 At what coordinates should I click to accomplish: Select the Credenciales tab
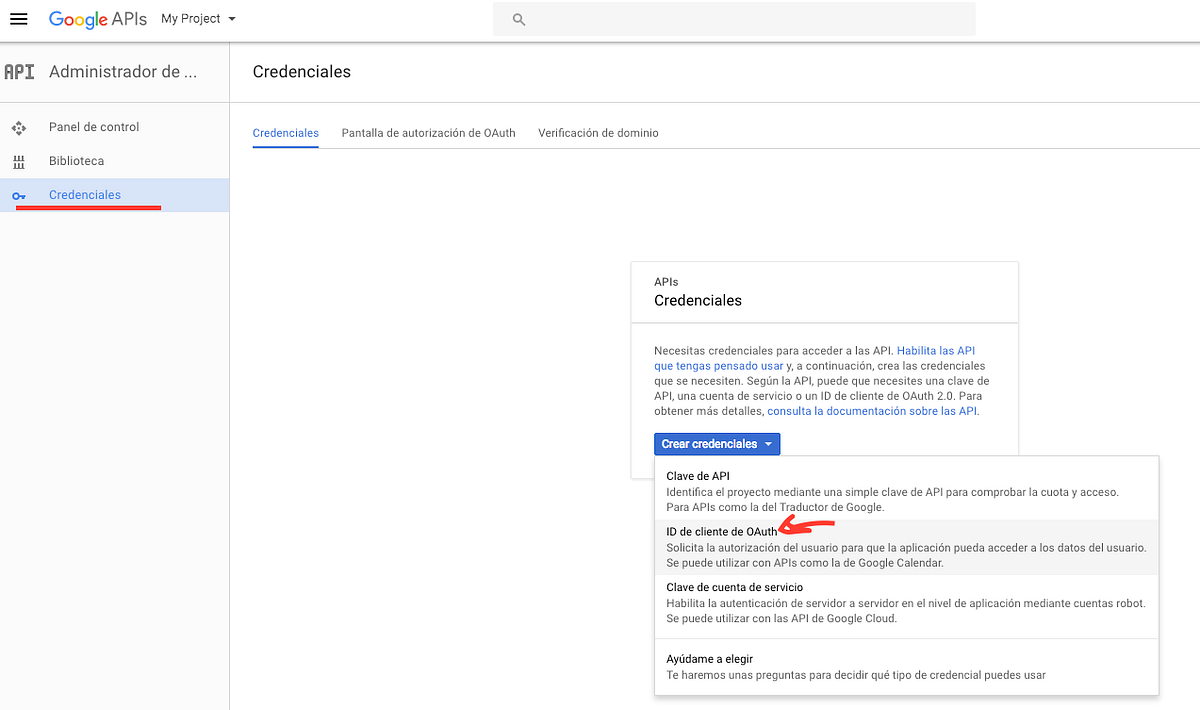coord(285,132)
